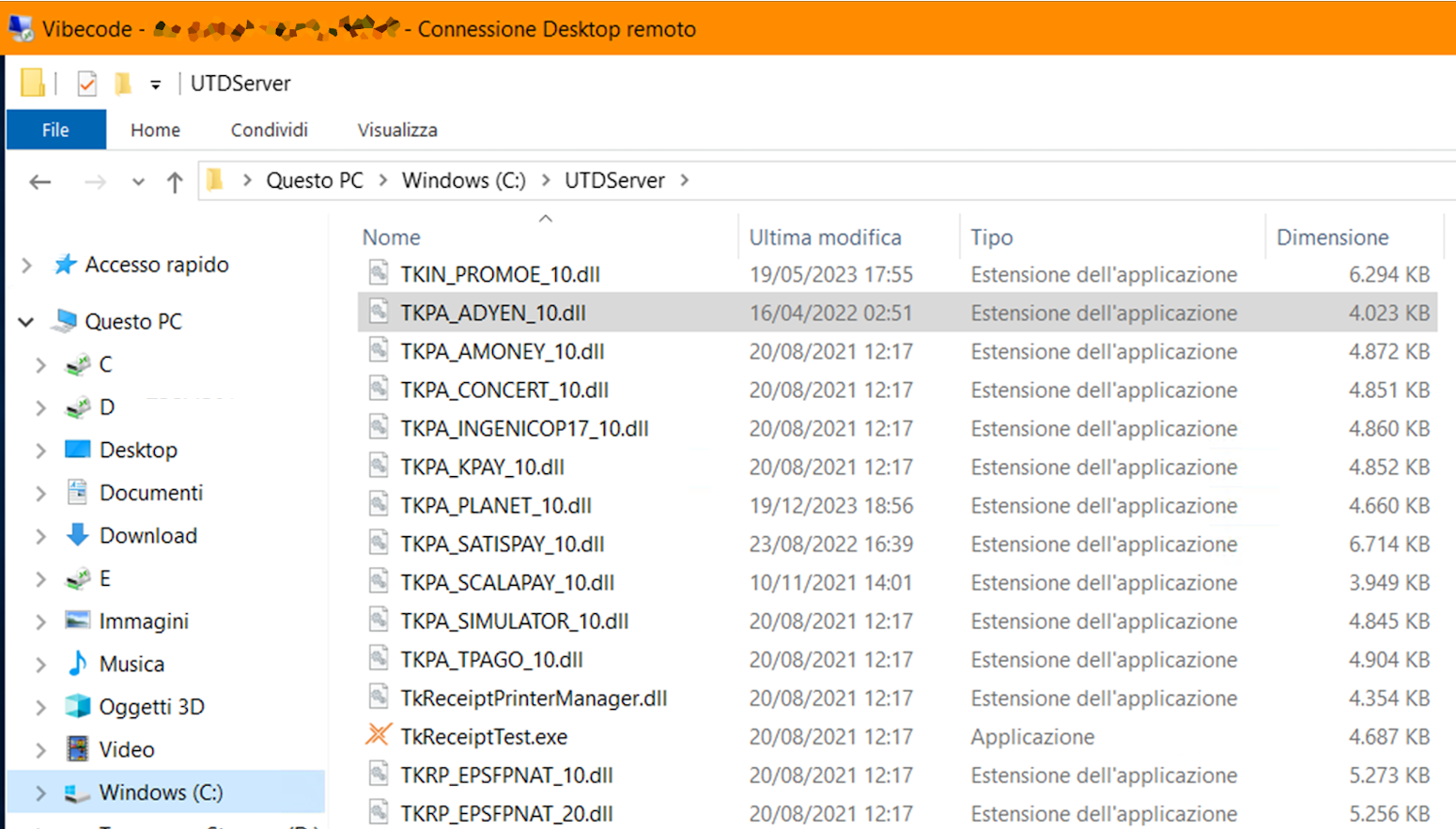The width and height of the screenshot is (1456, 829).
Task: Click the Back navigation arrow
Action: [x=39, y=181]
